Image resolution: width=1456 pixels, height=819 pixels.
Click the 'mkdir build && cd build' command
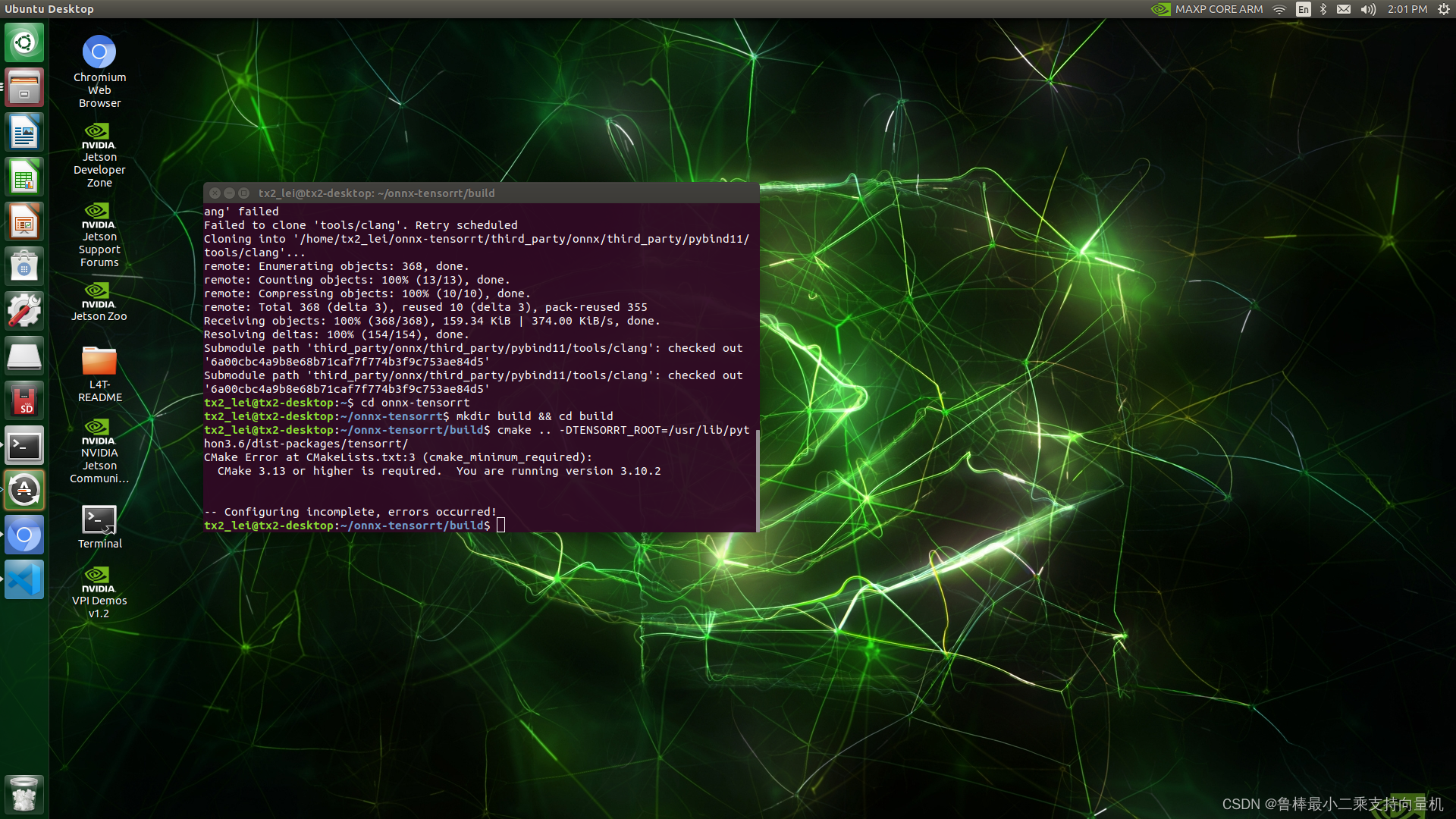[535, 416]
